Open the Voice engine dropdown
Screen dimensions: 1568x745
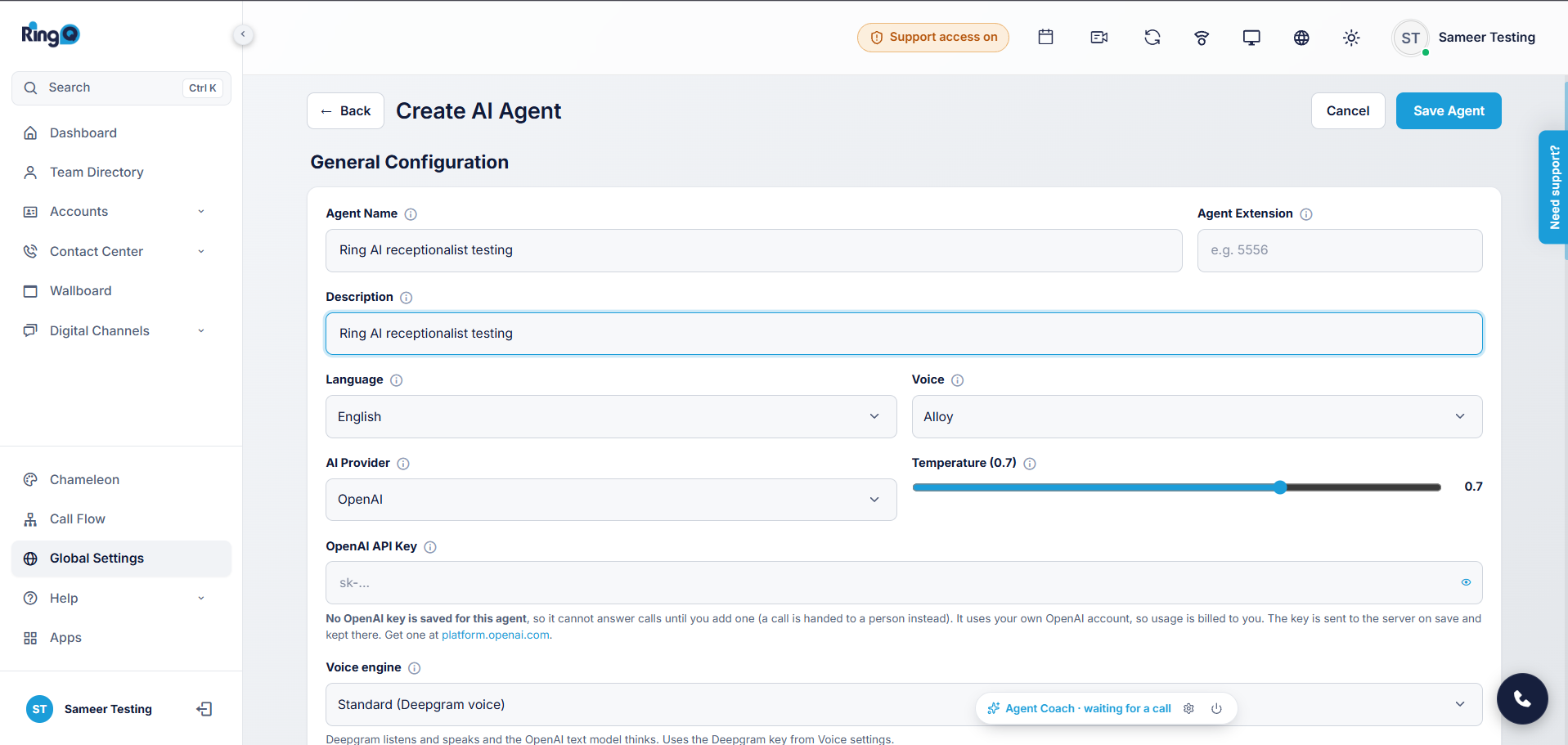(904, 704)
